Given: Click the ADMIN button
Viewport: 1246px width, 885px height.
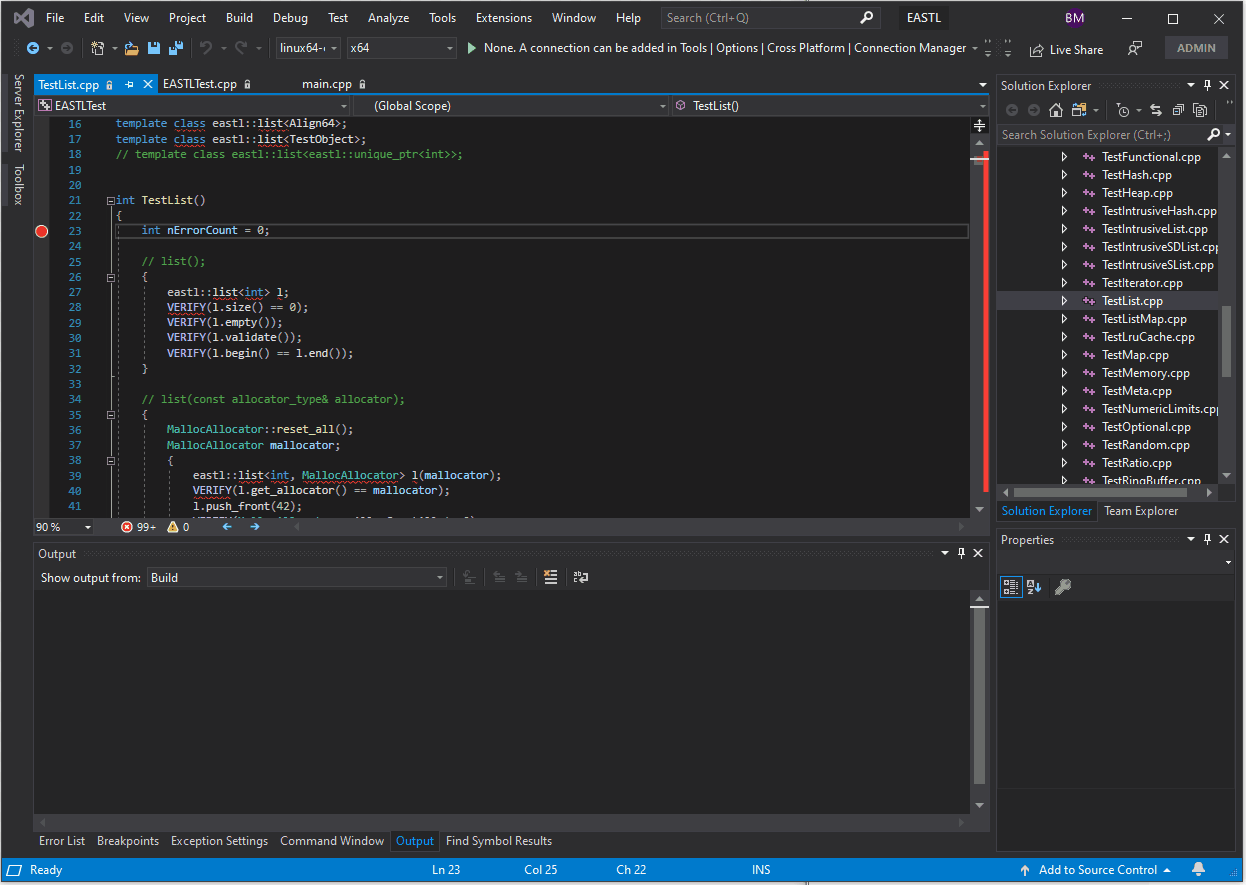Looking at the screenshot, I should tap(1196, 47).
